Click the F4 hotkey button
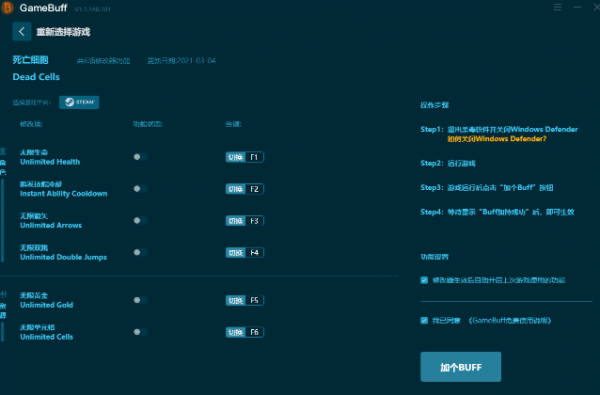Screen dimensions: 600x395 [245, 253]
